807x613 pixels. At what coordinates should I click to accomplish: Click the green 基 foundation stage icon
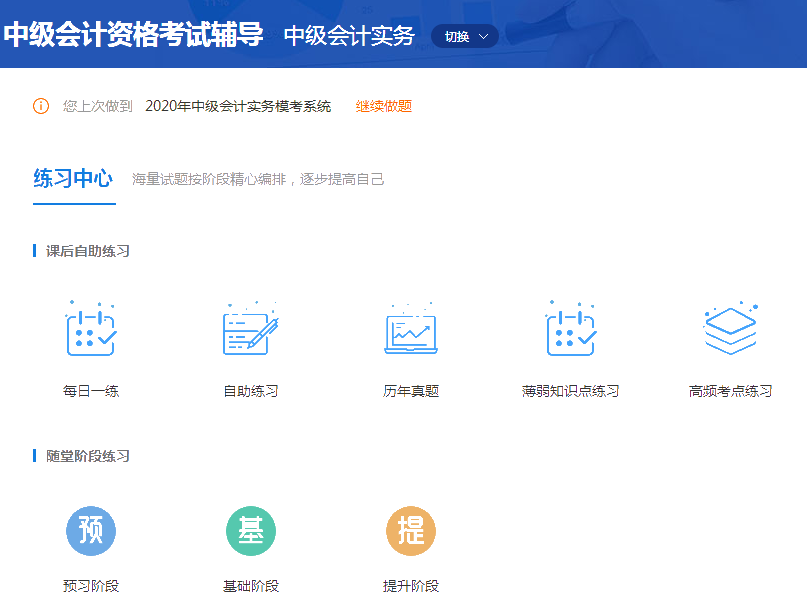click(251, 531)
